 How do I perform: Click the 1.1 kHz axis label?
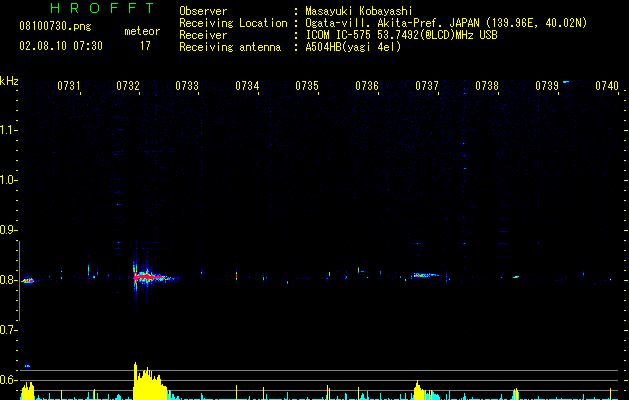coord(8,130)
